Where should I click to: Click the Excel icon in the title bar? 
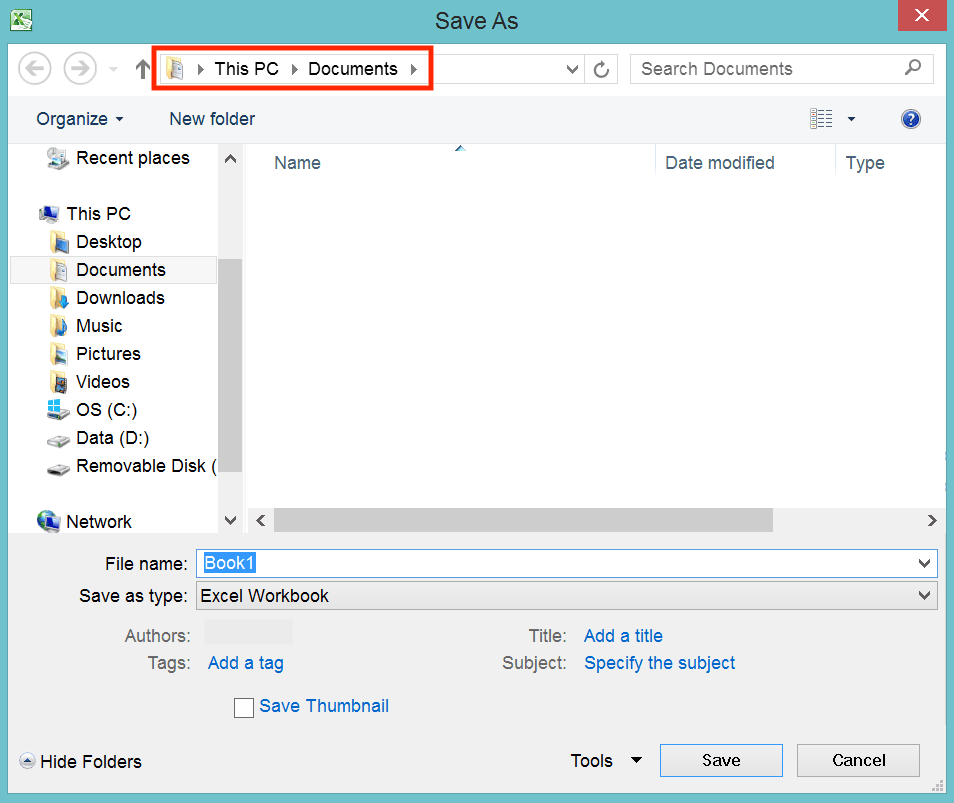pos(21,19)
